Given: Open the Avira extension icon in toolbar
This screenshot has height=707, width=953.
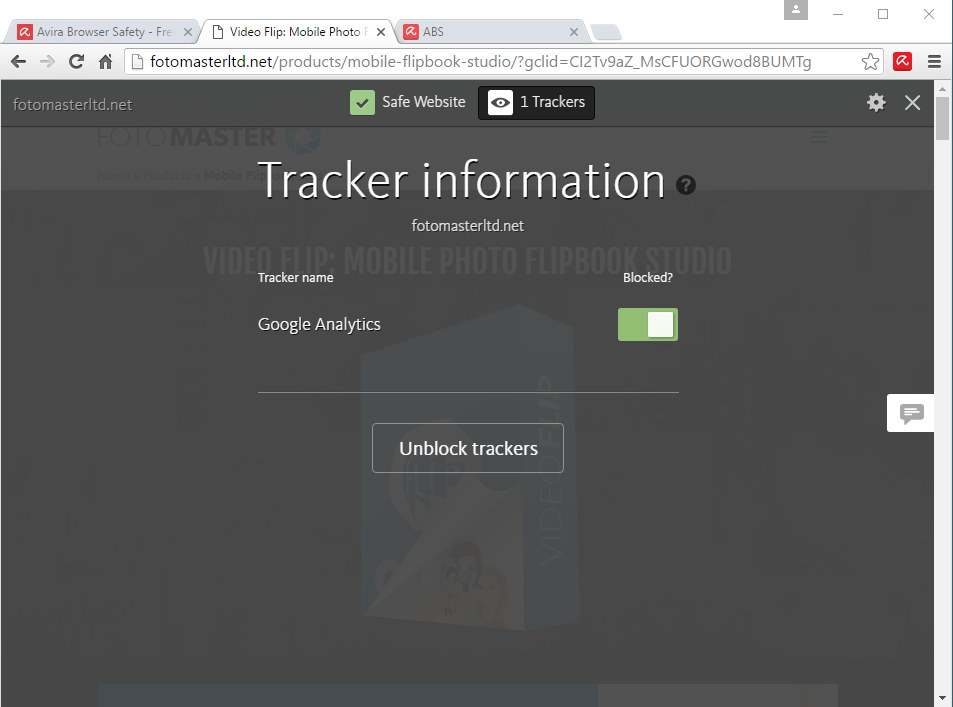Looking at the screenshot, I should pyautogui.click(x=903, y=61).
